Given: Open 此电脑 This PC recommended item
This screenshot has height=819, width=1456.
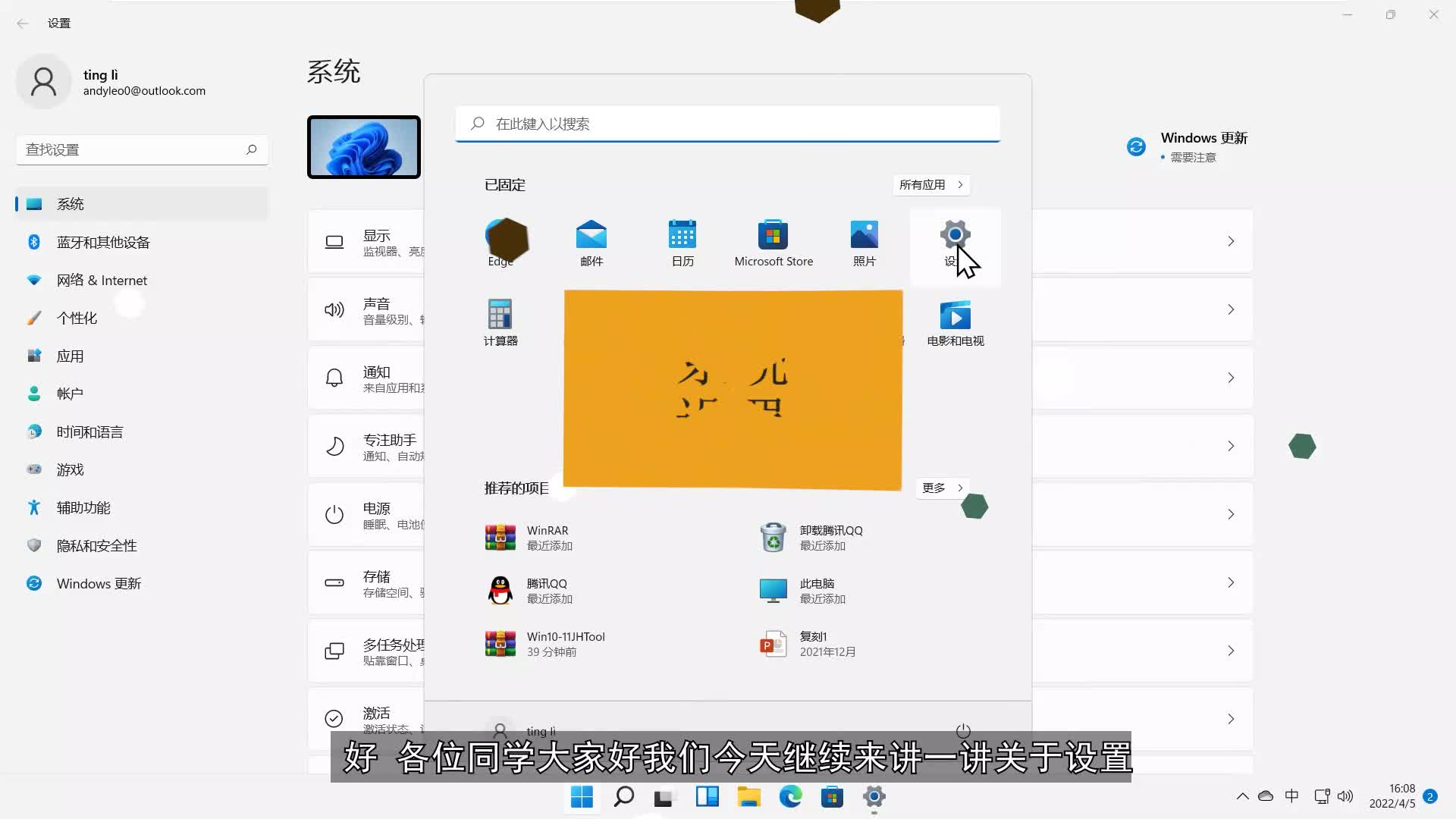Looking at the screenshot, I should (804, 591).
